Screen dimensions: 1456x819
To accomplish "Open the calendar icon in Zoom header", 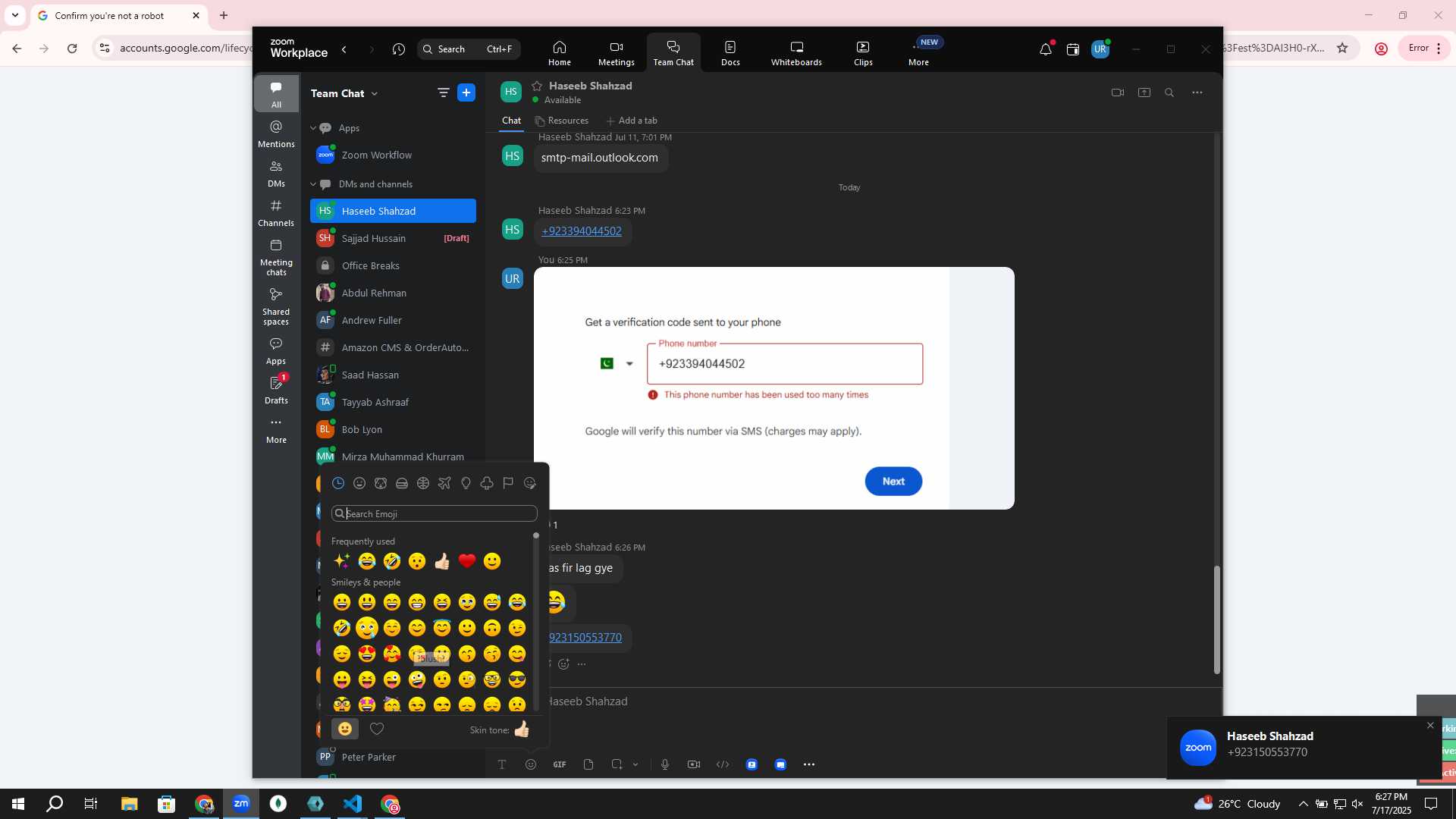I will click(1073, 49).
